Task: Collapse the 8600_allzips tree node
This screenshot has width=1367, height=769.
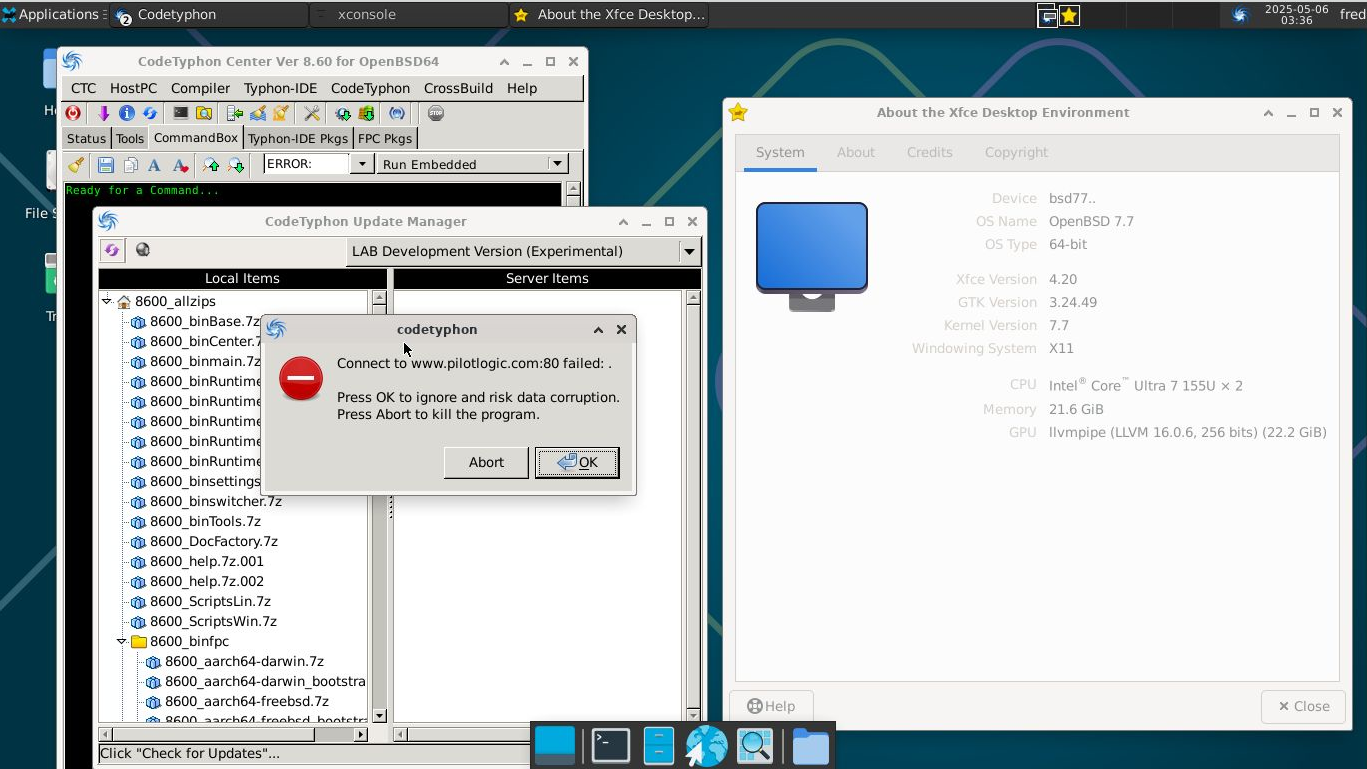Action: (x=106, y=301)
